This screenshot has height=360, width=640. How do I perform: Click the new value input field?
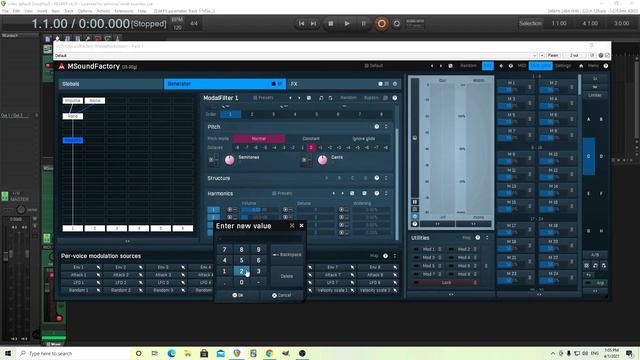260,238
